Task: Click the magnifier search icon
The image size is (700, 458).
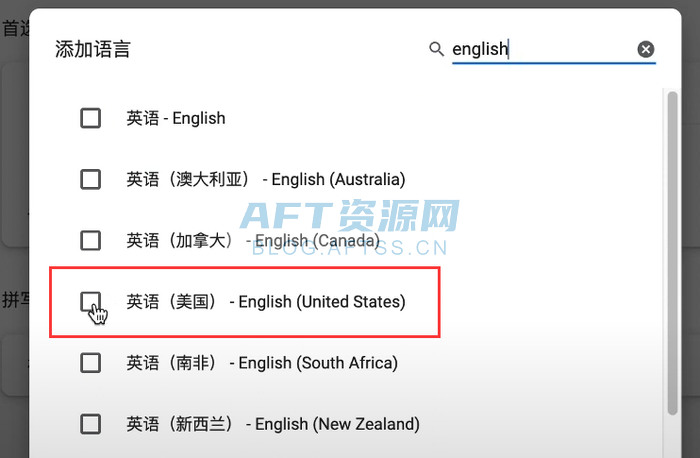Action: [x=436, y=49]
